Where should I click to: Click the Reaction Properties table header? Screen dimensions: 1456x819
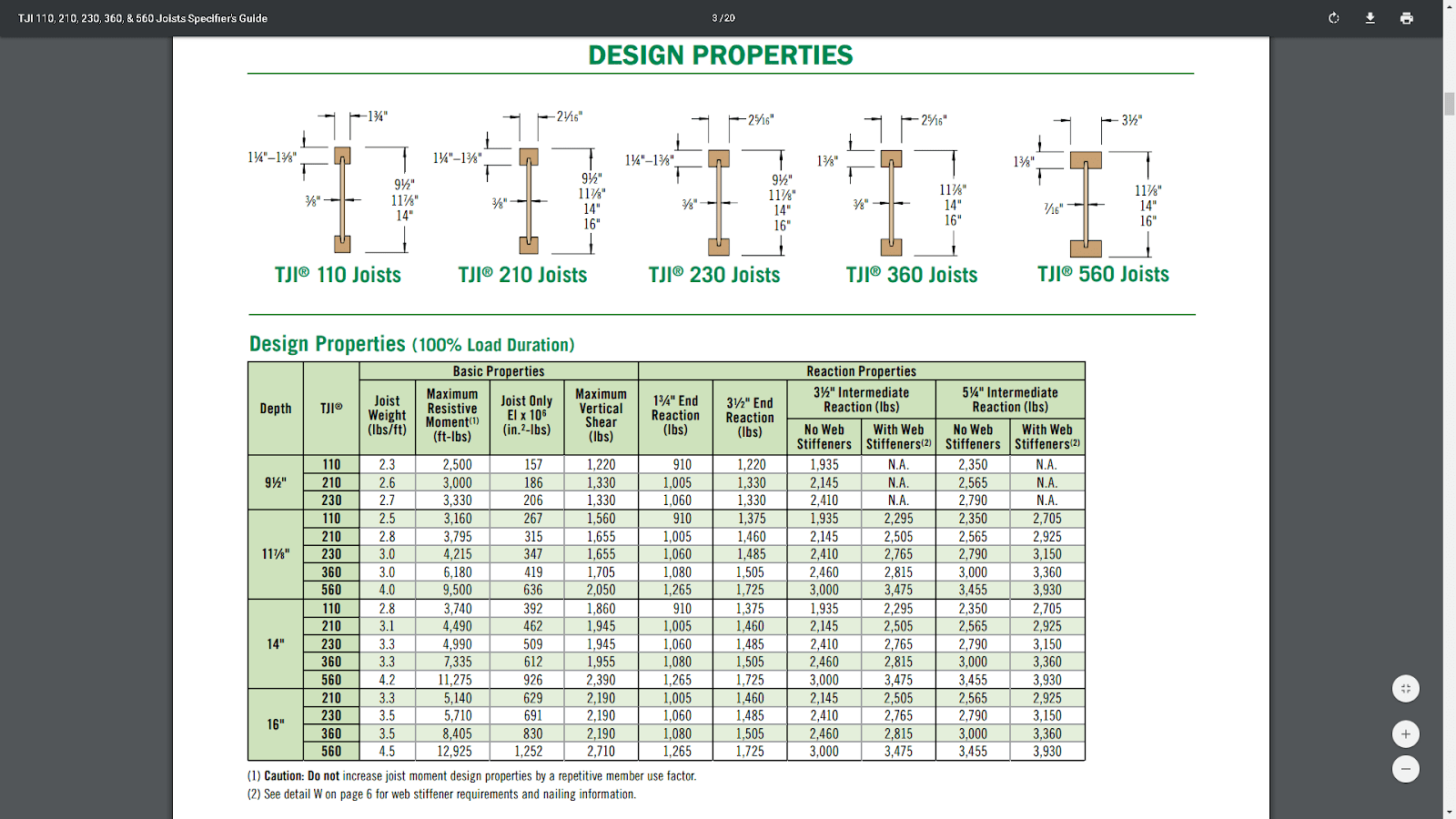click(x=862, y=371)
